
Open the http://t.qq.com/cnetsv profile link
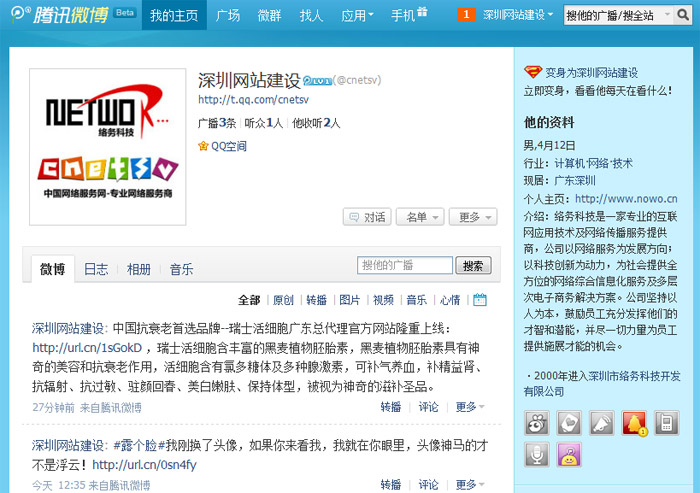[x=254, y=100]
